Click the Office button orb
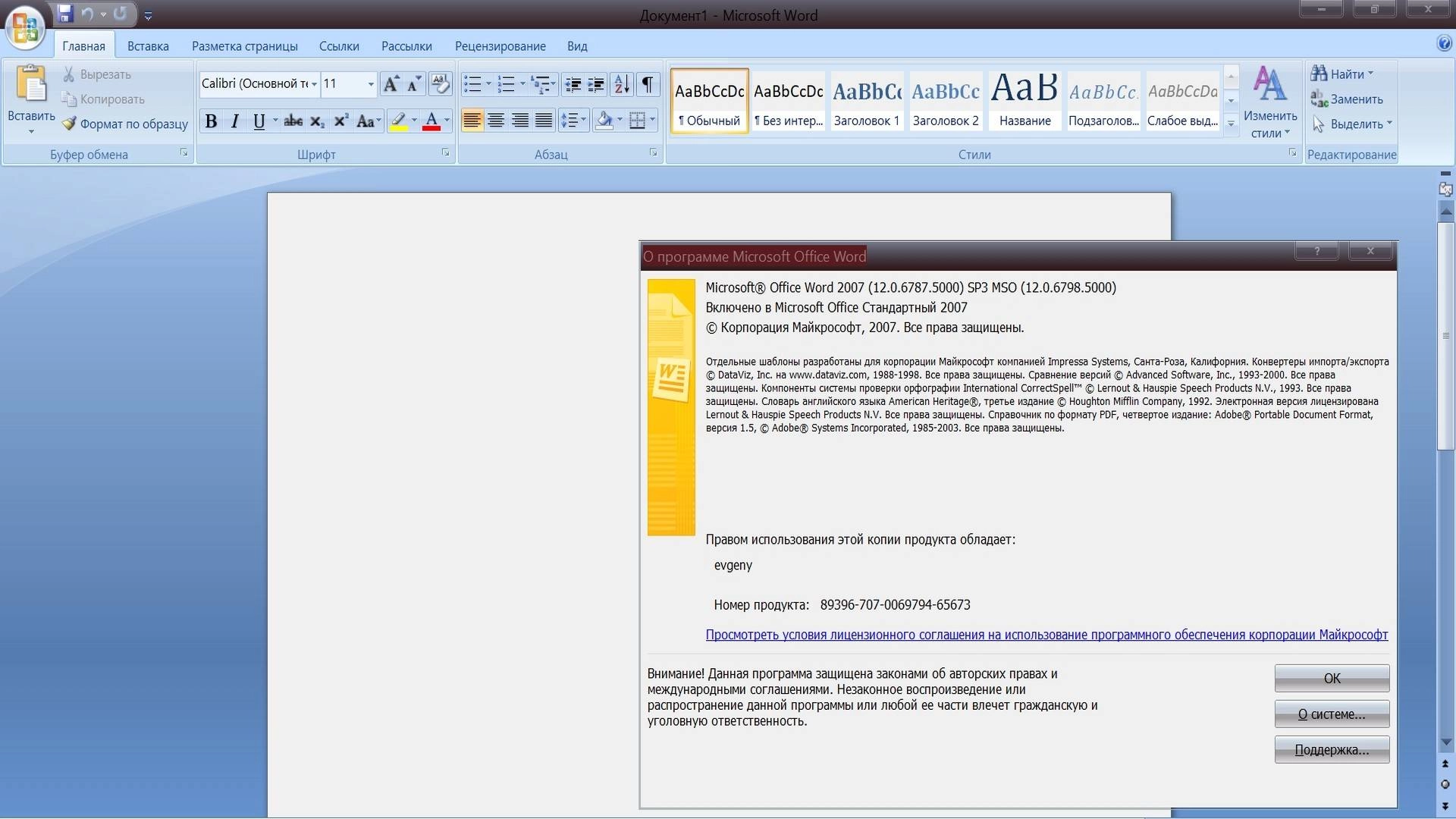The image size is (1456, 819). click(x=25, y=27)
